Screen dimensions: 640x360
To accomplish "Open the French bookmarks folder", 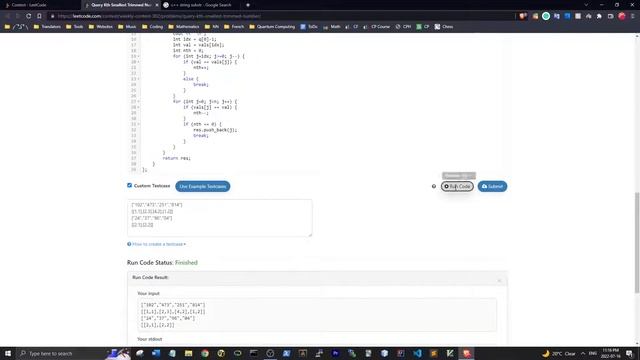I will coord(234,27).
